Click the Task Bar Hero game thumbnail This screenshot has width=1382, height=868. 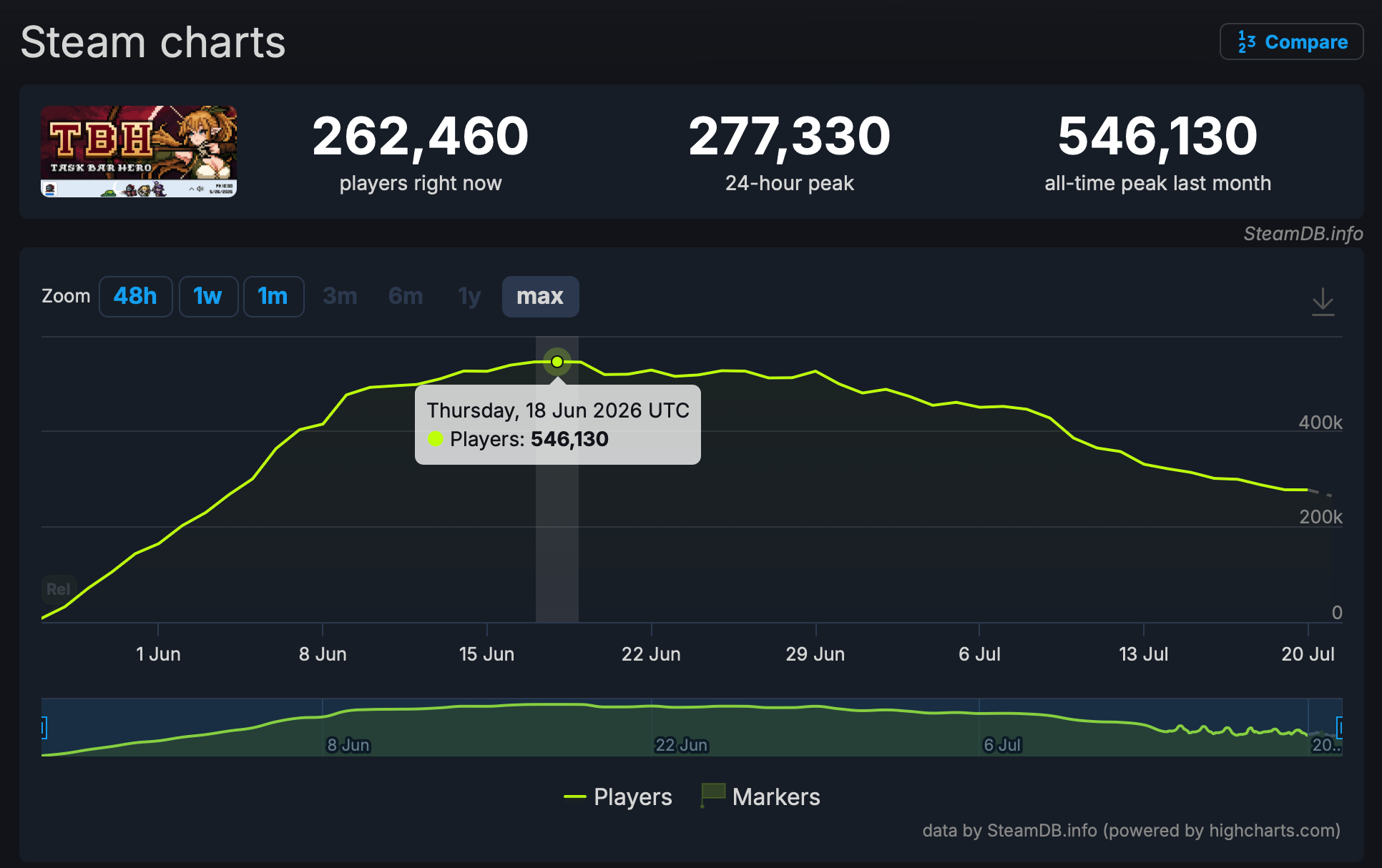[x=139, y=152]
